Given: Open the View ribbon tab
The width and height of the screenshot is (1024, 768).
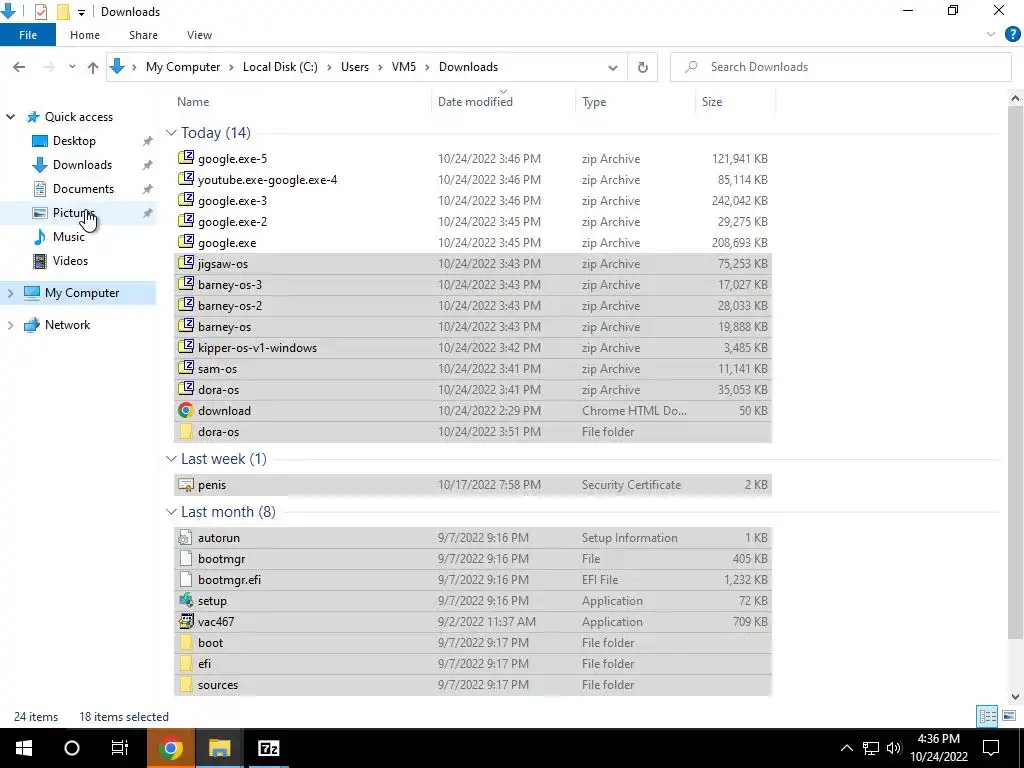Looking at the screenshot, I should pyautogui.click(x=199, y=35).
